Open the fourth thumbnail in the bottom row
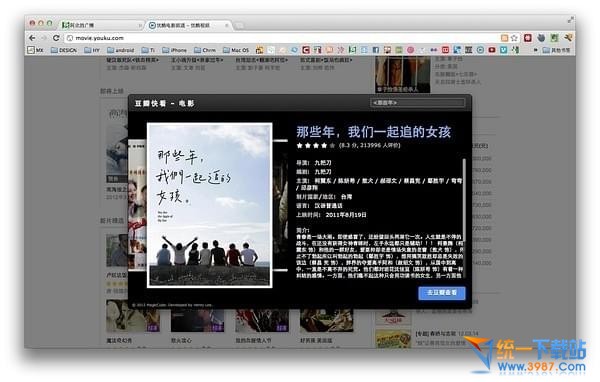Image resolution: width=600 pixels, height=382 pixels. (x=326, y=320)
